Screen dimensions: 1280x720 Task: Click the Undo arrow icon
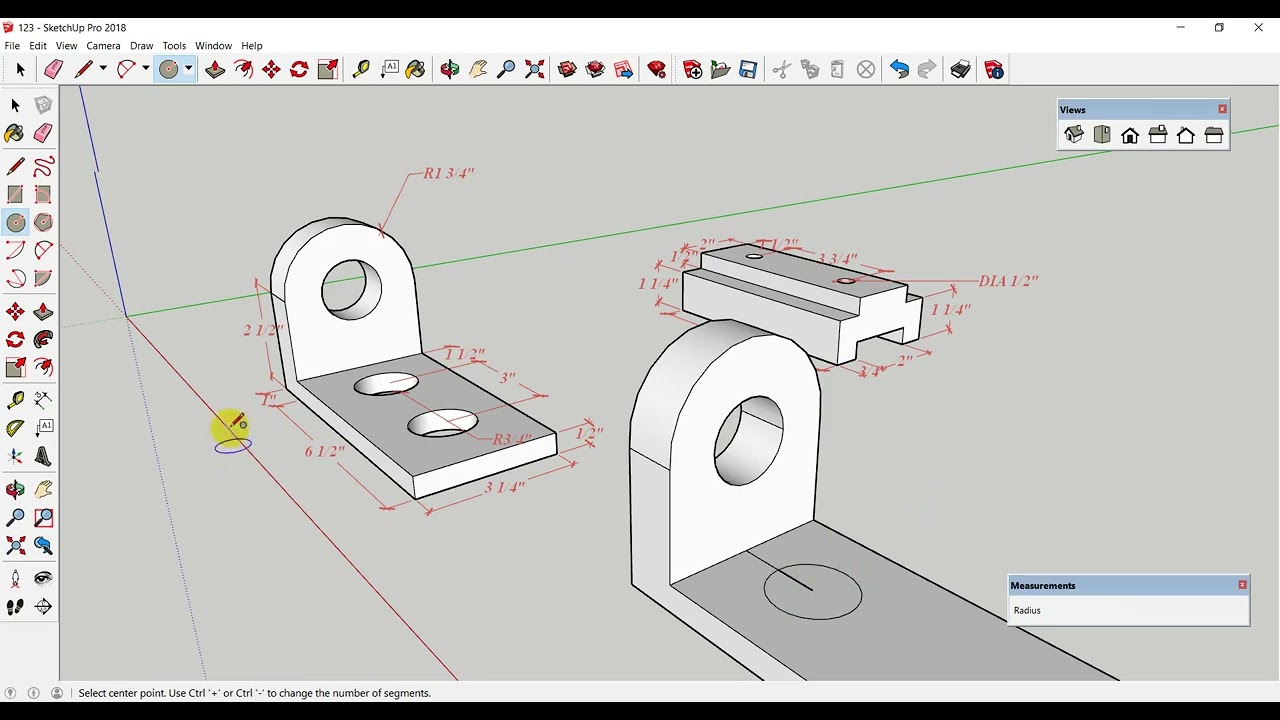[x=899, y=69]
